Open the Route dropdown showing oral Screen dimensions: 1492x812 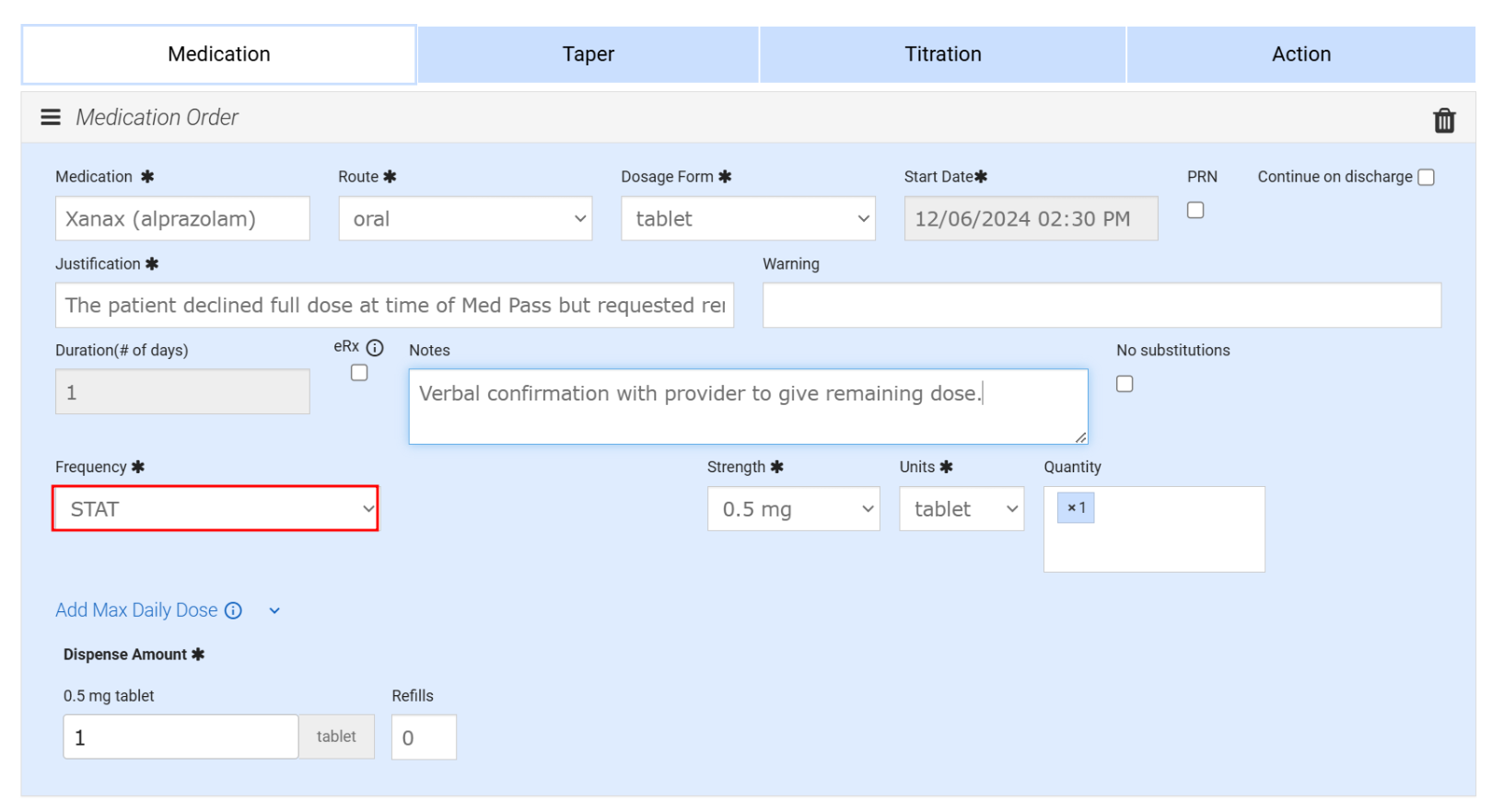(465, 219)
